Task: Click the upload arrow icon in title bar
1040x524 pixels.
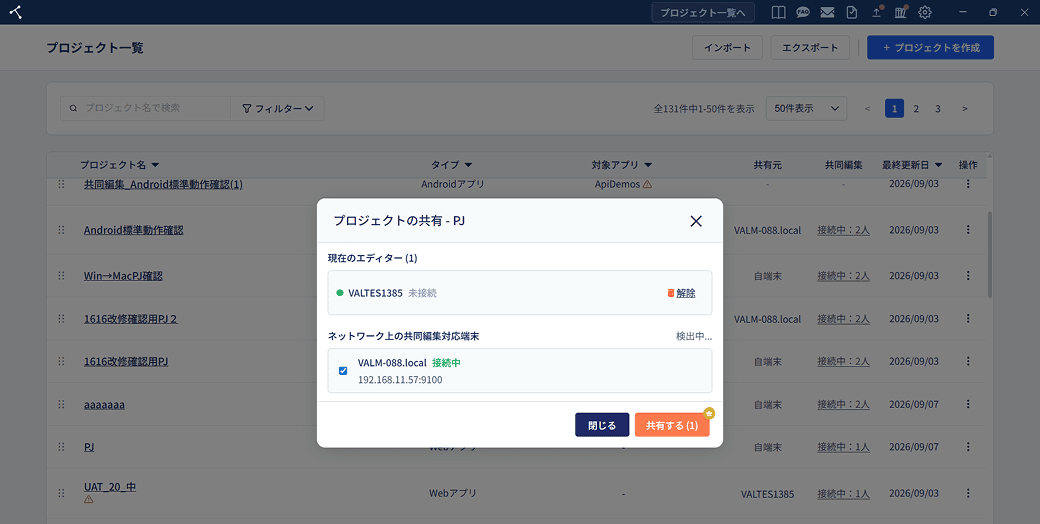Action: (876, 12)
